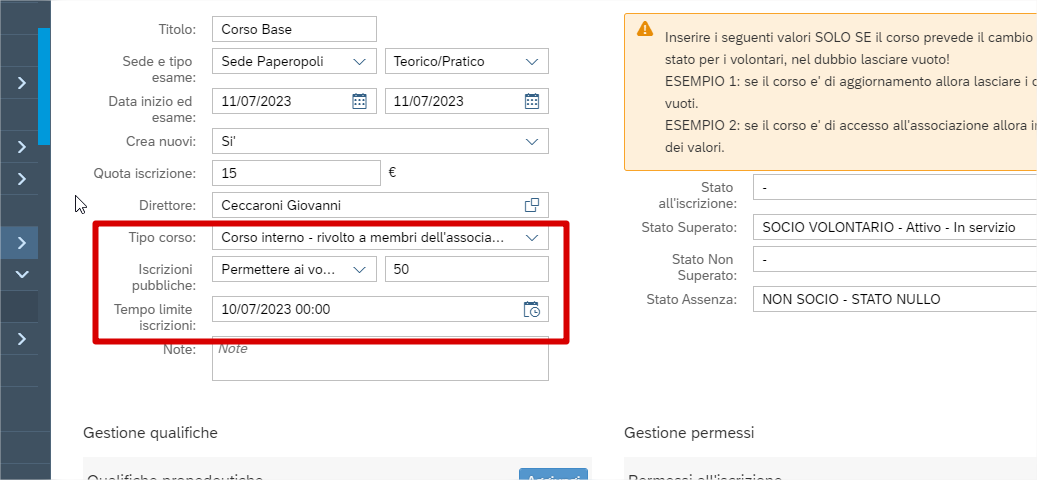Screen dimensions: 1037x480
Task: Expand the Iscrizioni pubbliche dropdown
Action: [x=360, y=270]
